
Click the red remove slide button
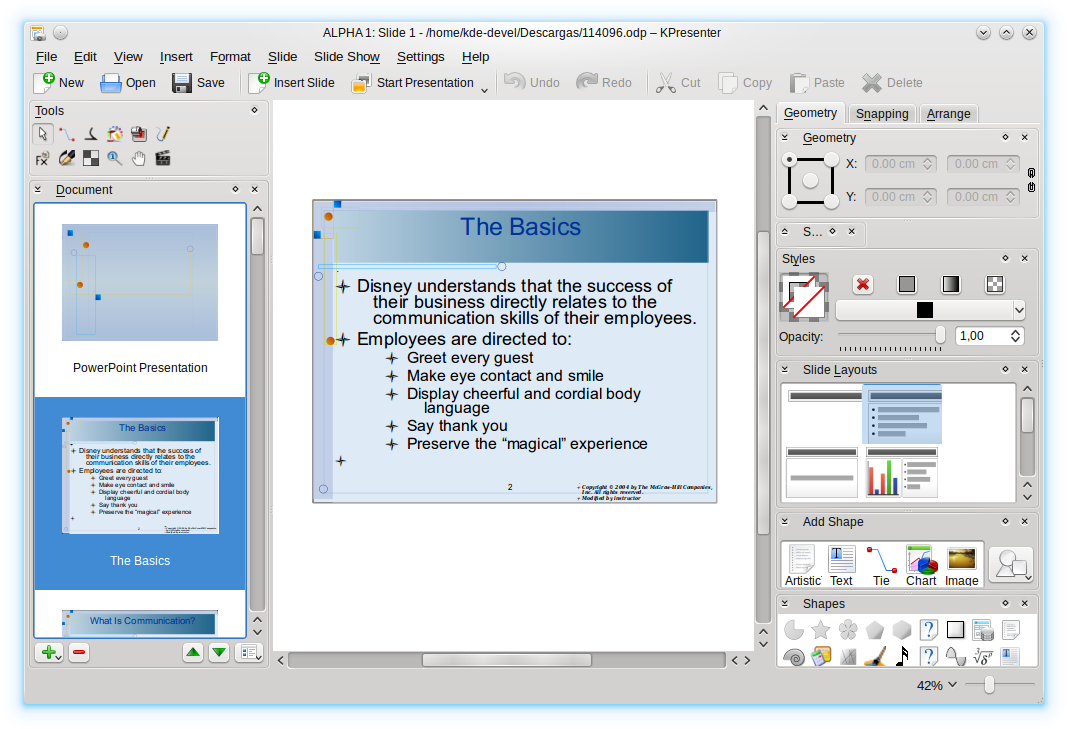coord(79,653)
